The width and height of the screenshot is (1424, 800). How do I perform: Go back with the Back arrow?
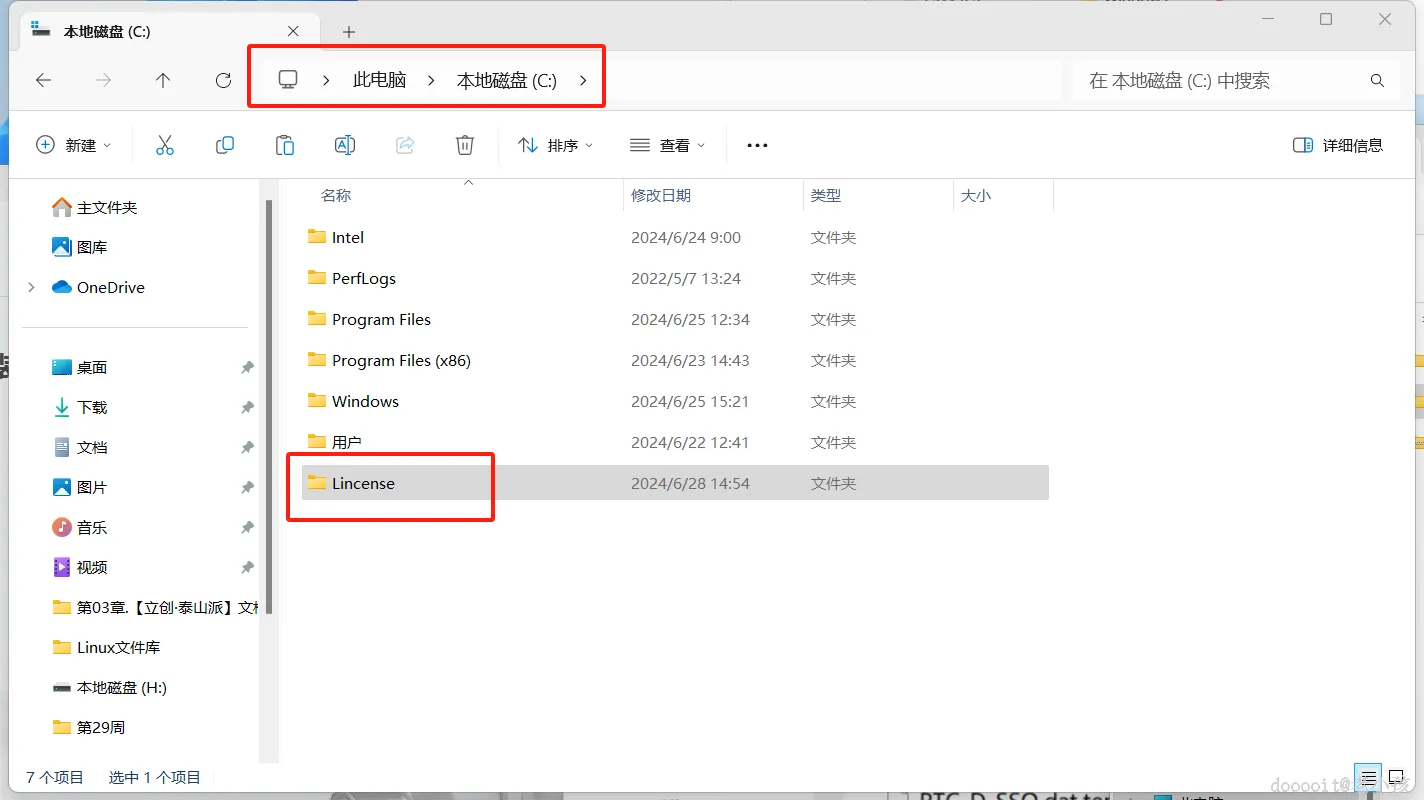click(x=43, y=81)
